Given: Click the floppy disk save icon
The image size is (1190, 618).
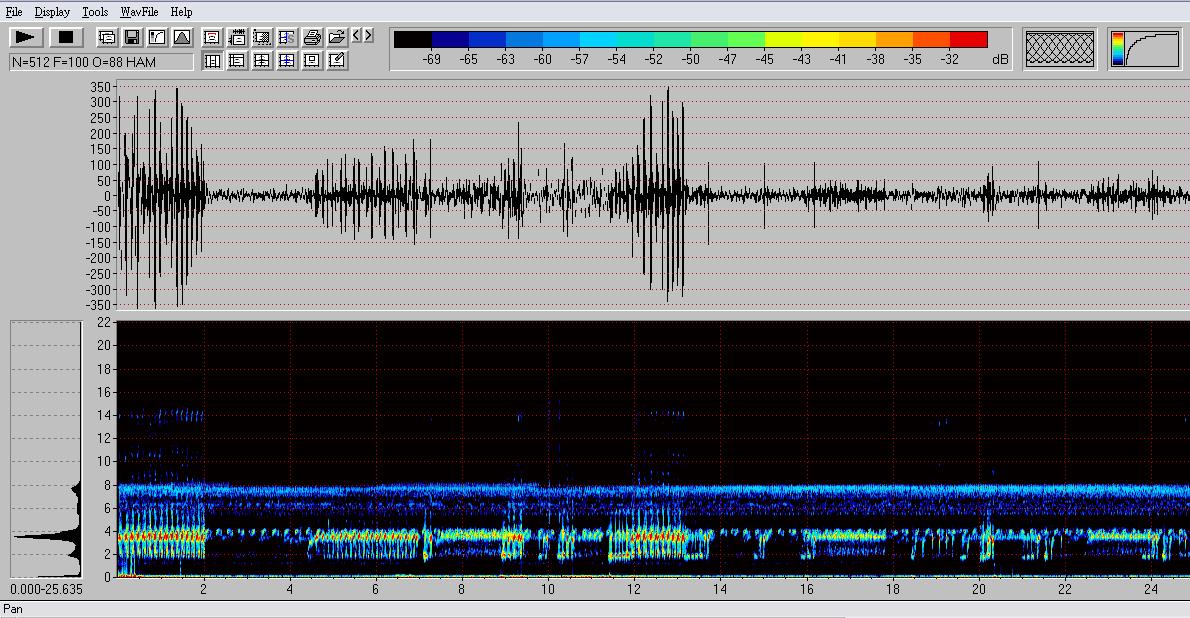Looking at the screenshot, I should coord(132,38).
